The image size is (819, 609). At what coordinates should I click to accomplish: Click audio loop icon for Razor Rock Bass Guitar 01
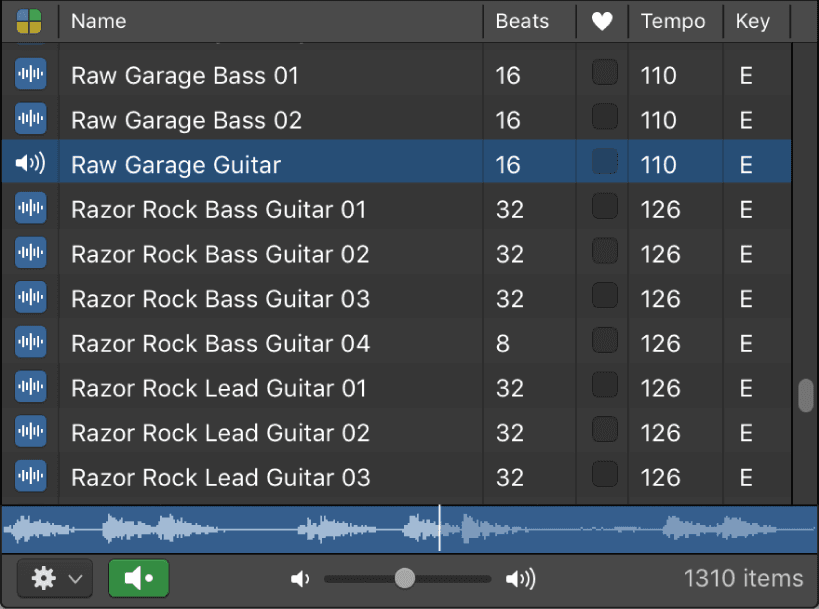(30, 208)
